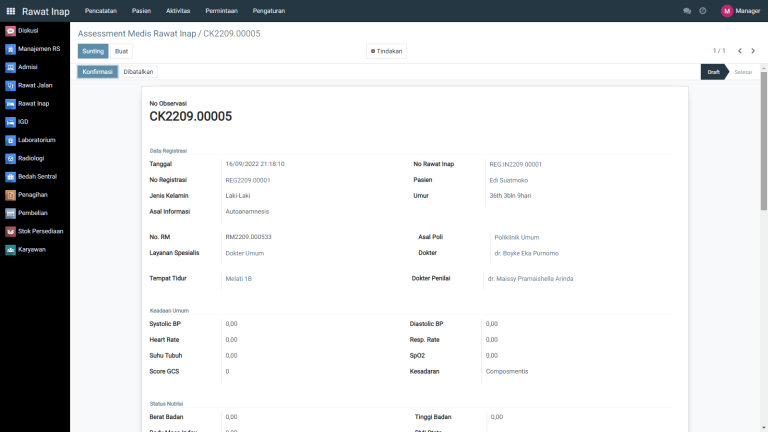Open the Rawat Jalan module icon
Viewport: 768px width, 432px height.
tap(10, 86)
